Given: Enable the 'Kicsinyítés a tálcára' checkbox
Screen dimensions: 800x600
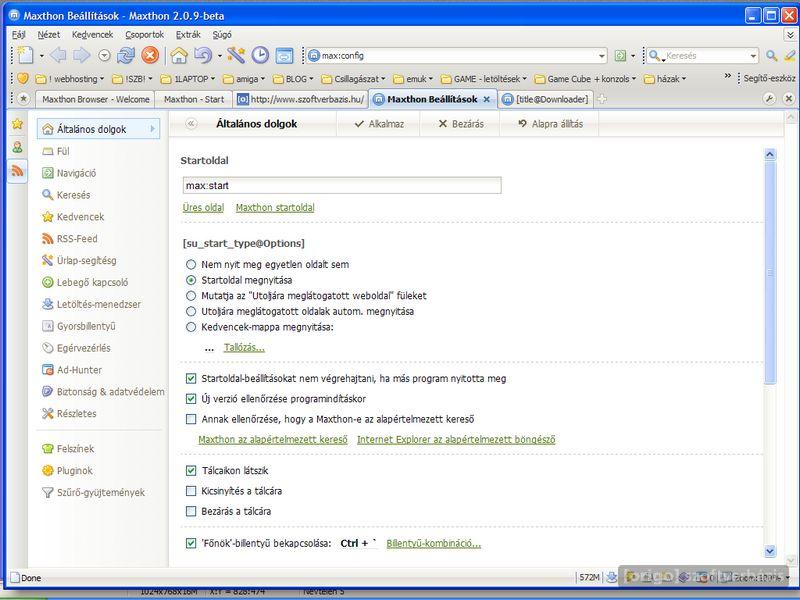Looking at the screenshot, I should [x=191, y=491].
